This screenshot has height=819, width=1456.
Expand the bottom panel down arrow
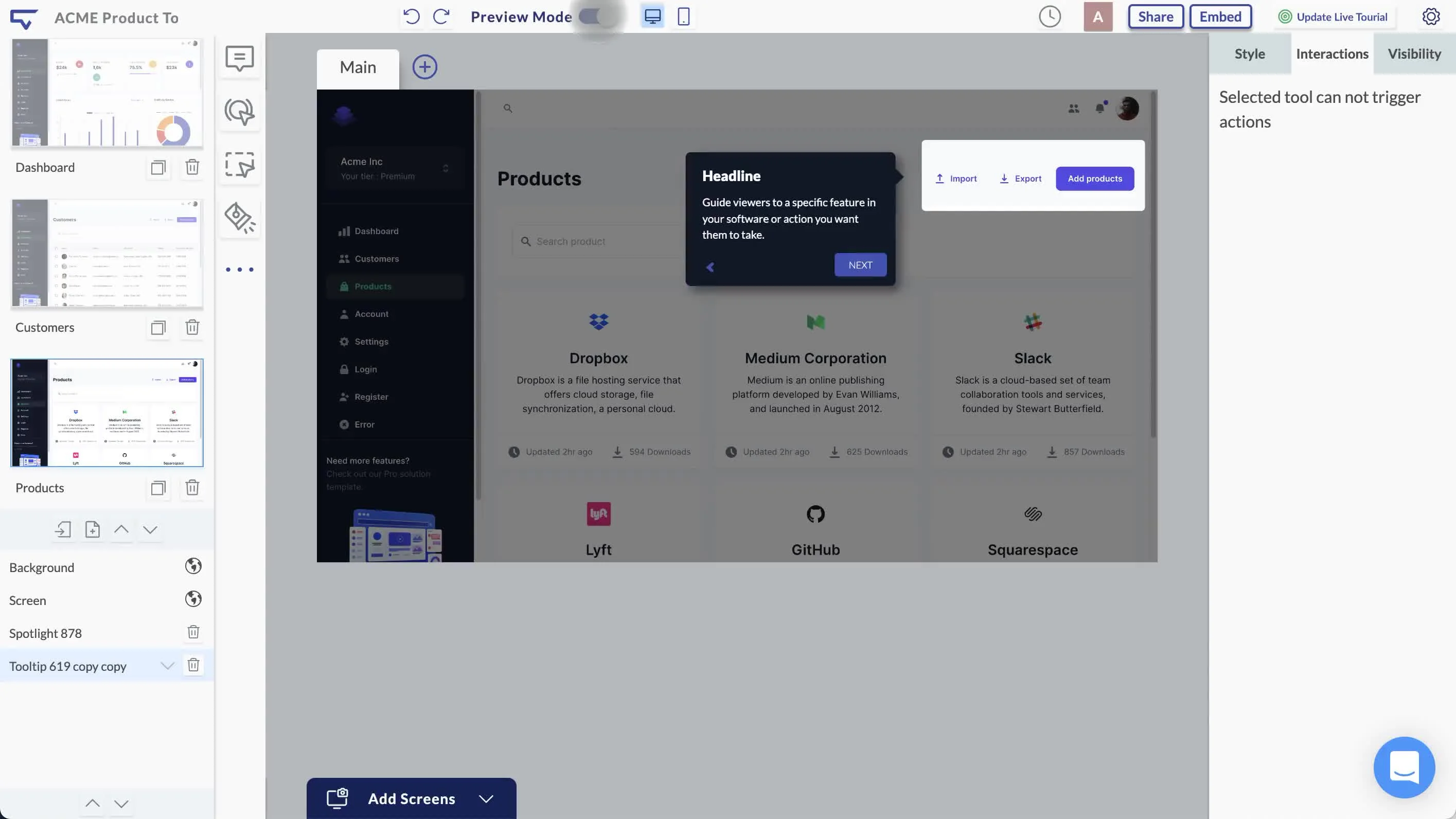(x=121, y=804)
